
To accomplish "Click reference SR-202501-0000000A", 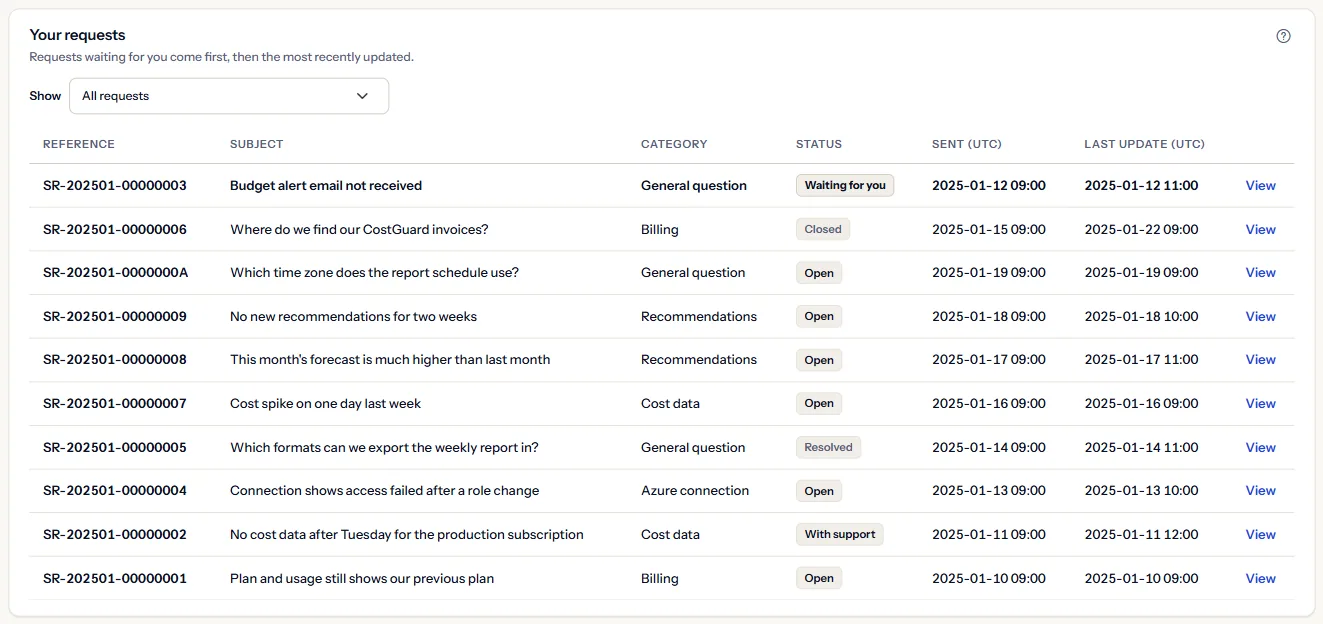I will (x=115, y=272).
